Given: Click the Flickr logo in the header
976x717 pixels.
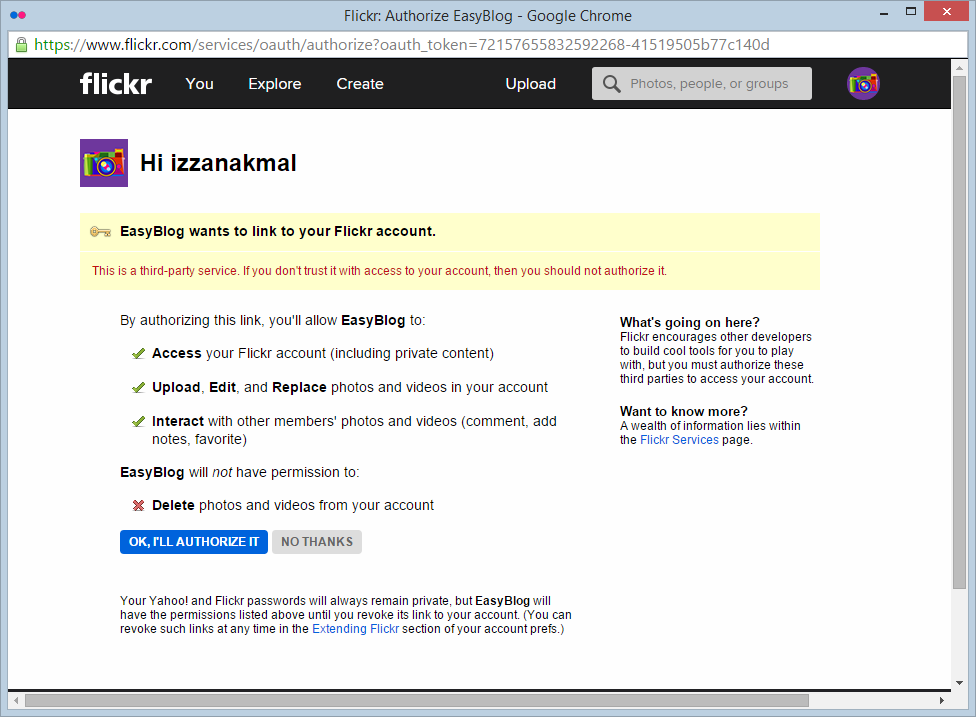Looking at the screenshot, I should (116, 83).
